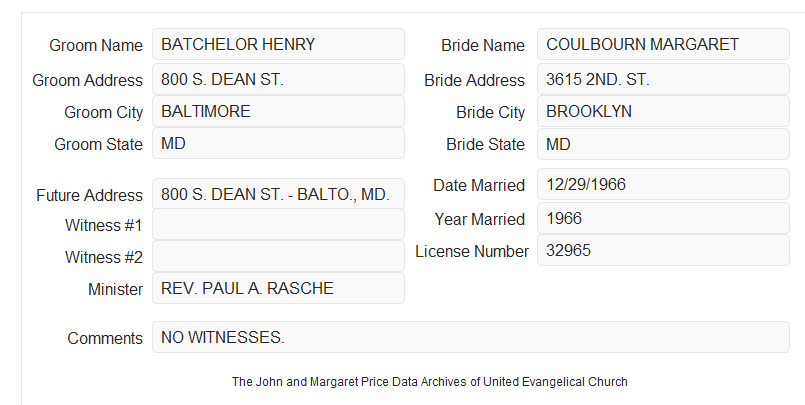Click the empty Witness #1 field
The width and height of the screenshot is (805, 405).
pyautogui.click(x=278, y=224)
